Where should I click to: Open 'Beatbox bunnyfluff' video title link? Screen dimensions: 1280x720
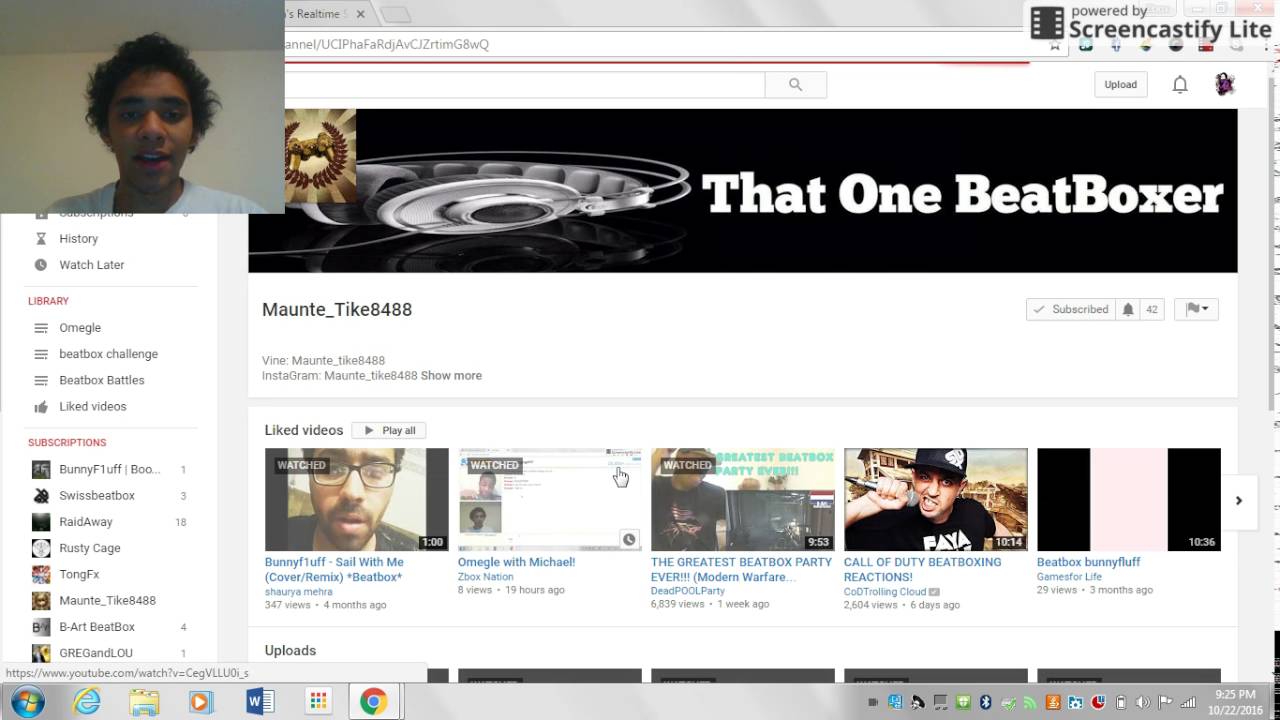tap(1088, 562)
